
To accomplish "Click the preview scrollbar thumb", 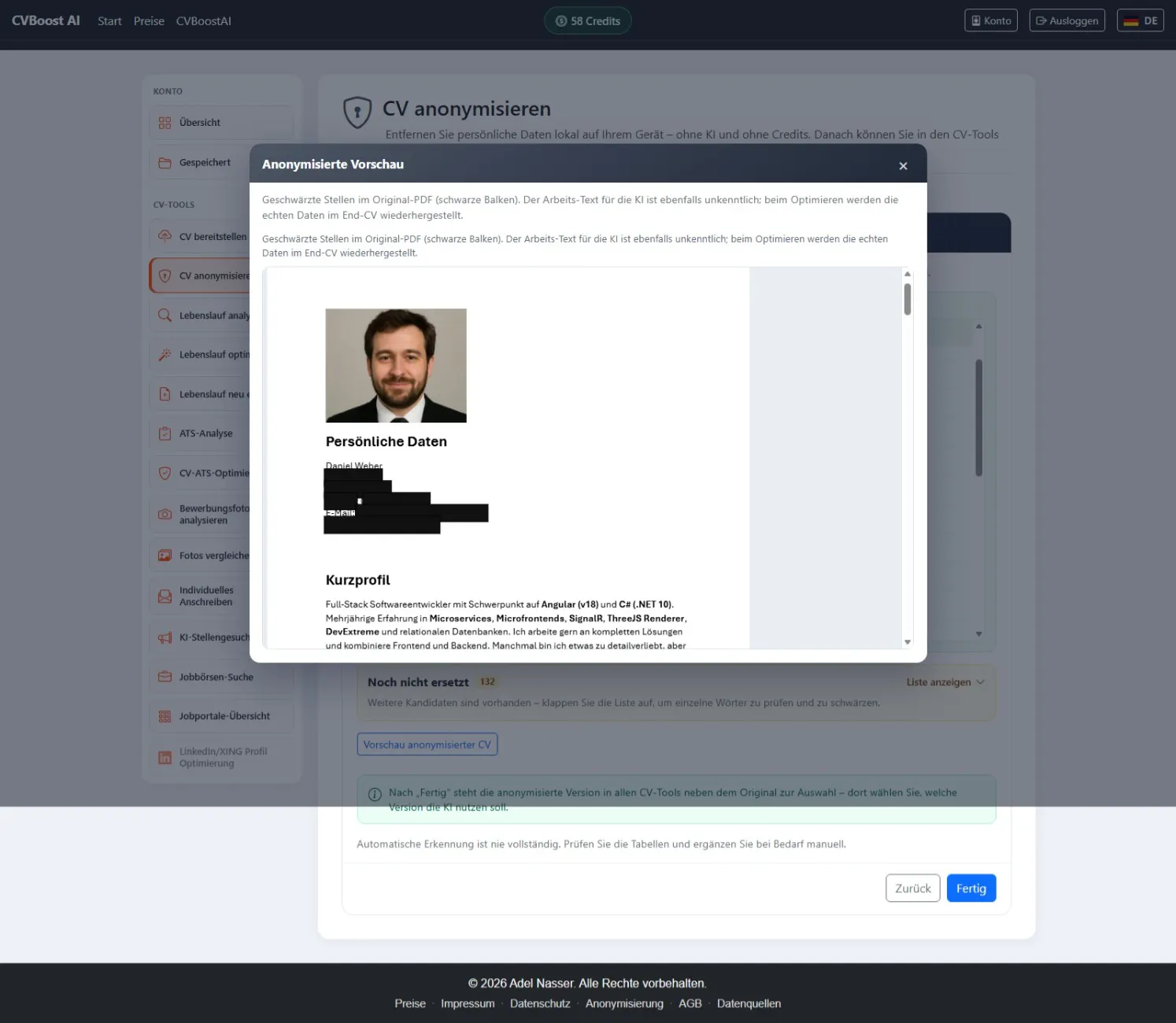I will click(x=908, y=299).
